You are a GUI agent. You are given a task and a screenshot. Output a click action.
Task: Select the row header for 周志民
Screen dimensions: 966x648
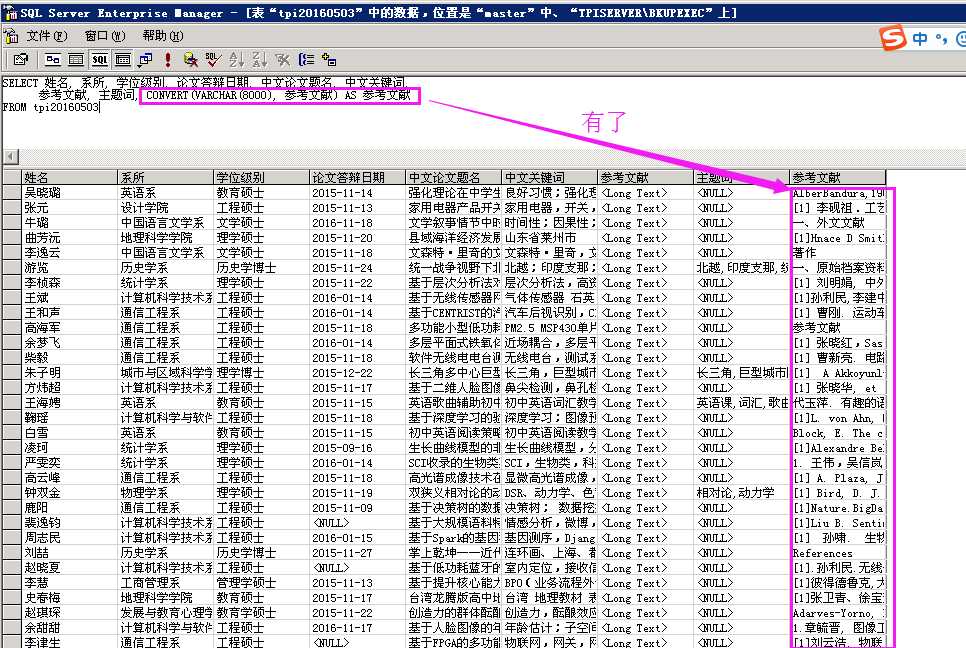click(11, 538)
